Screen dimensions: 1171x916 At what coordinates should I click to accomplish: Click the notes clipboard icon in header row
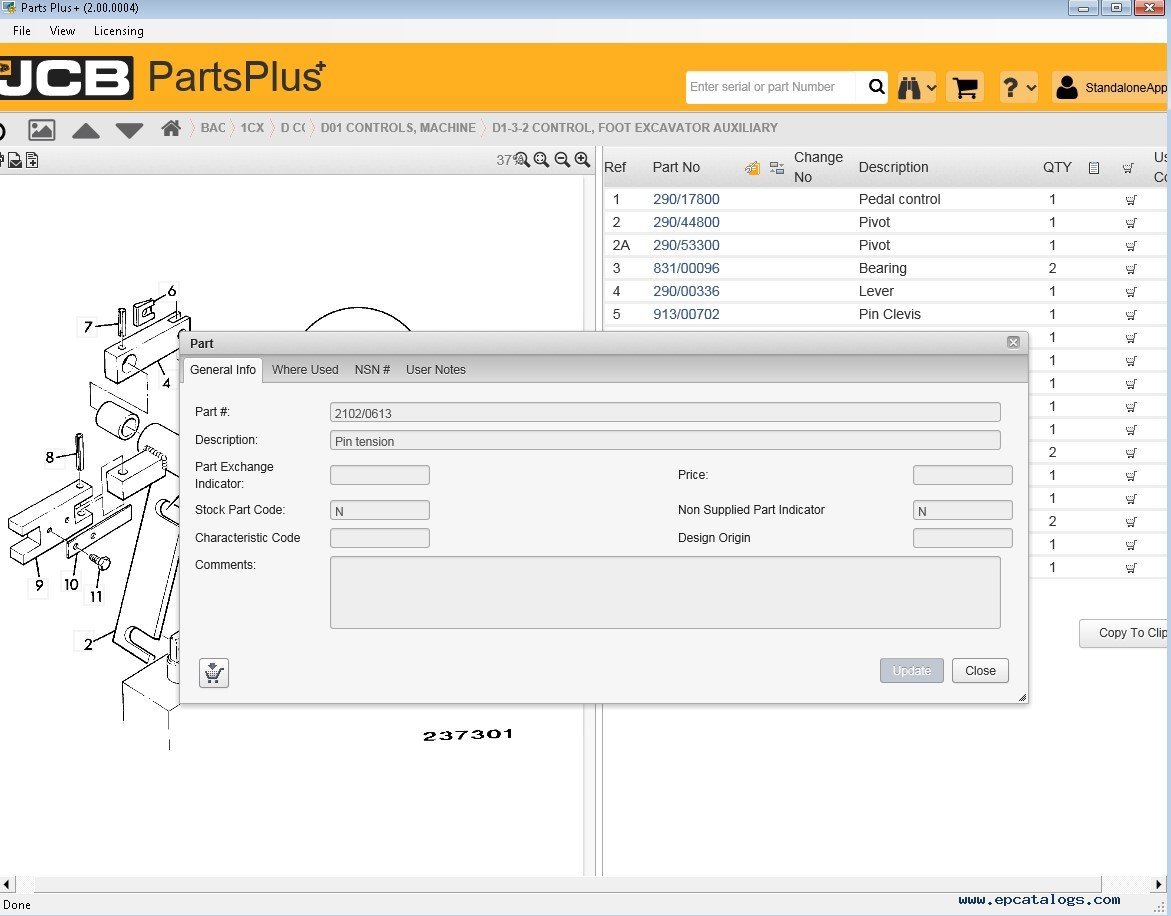click(x=1093, y=168)
